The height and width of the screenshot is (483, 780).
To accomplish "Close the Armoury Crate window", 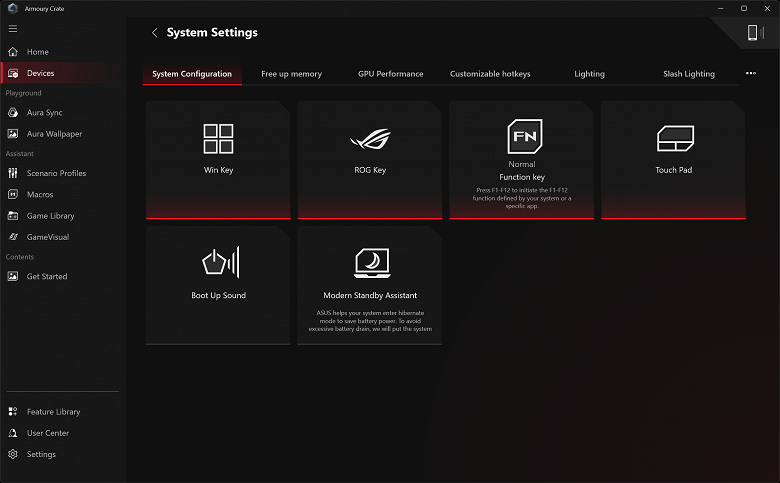I will click(767, 8).
